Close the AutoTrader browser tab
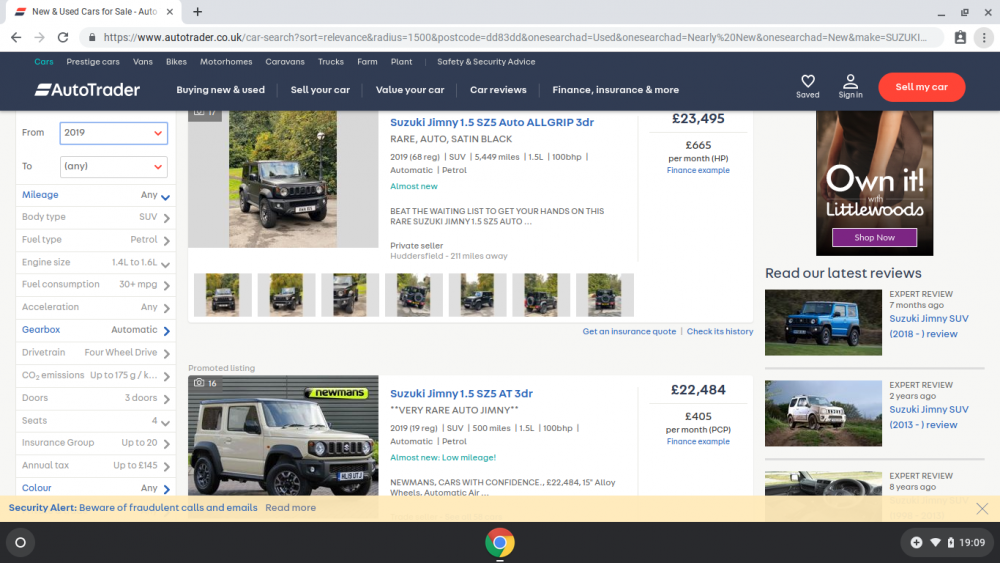 click(170, 11)
